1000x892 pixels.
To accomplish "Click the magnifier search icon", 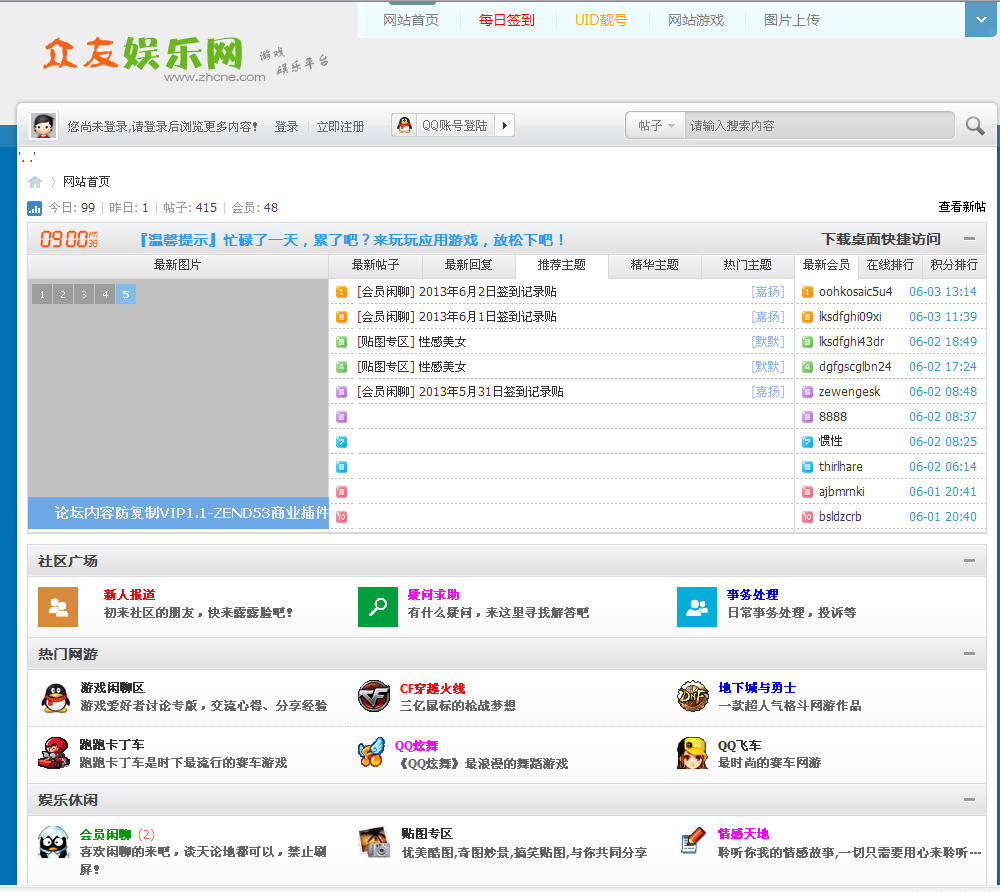I will tap(974, 126).
